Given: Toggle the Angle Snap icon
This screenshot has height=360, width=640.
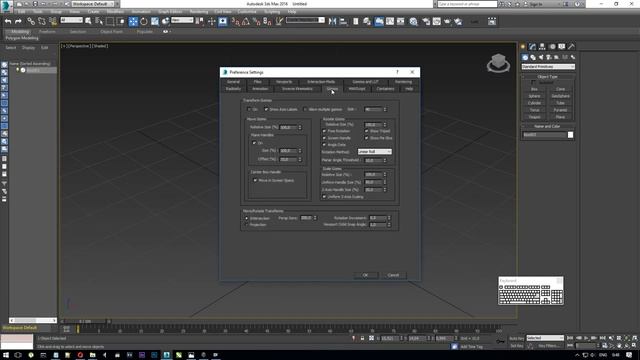Looking at the screenshot, I should pos(246,21).
